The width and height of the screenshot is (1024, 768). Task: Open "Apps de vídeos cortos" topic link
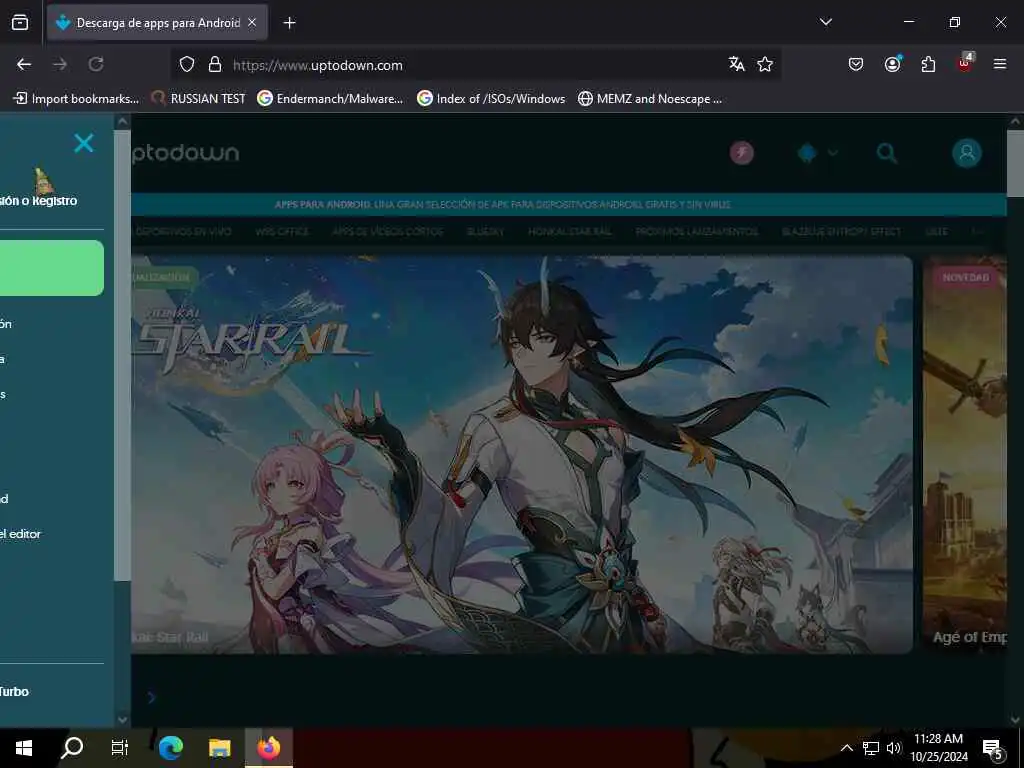click(x=387, y=232)
